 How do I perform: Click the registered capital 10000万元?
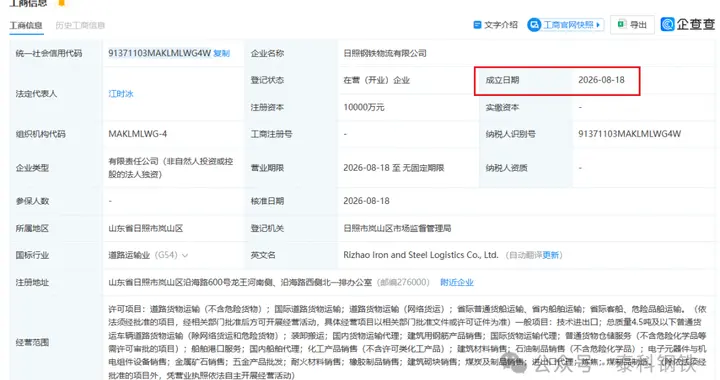(x=364, y=107)
